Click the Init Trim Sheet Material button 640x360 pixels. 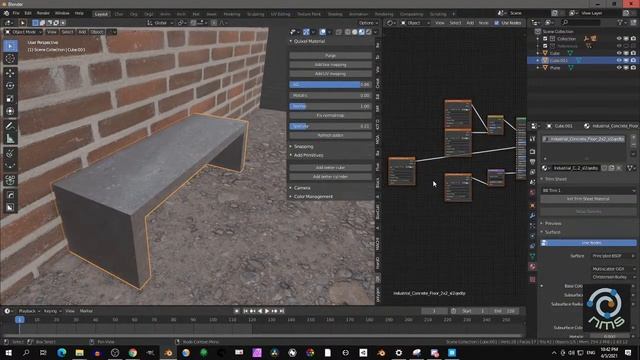tap(589, 199)
